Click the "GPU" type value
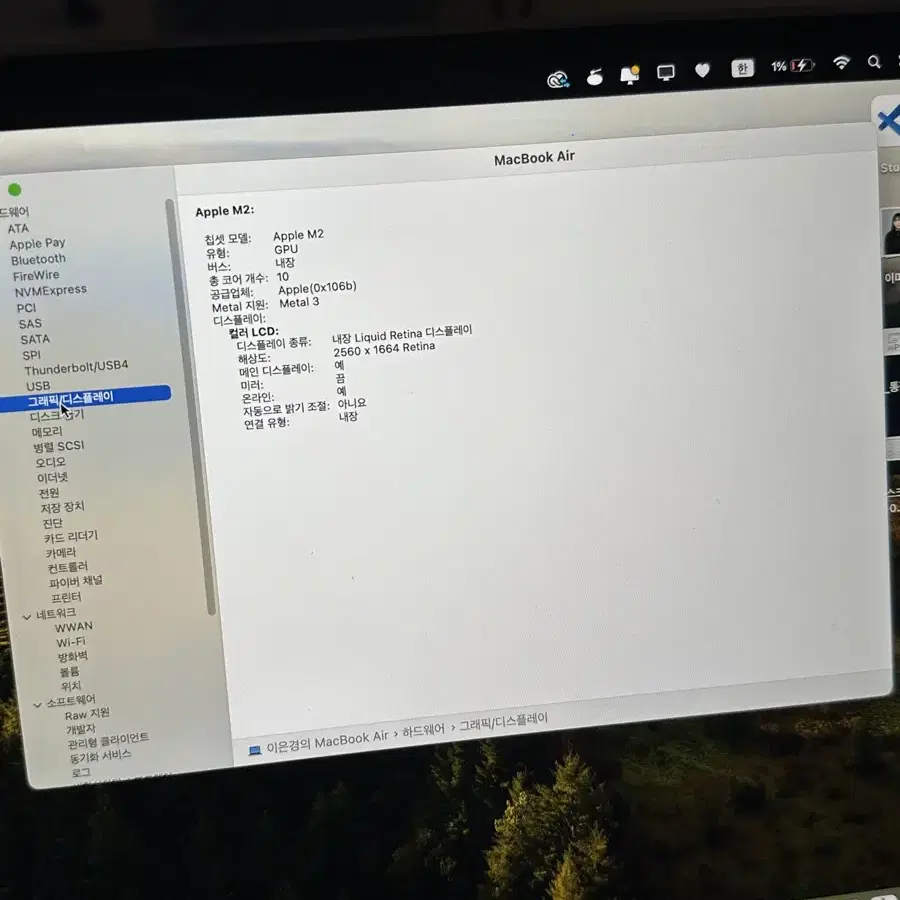 (286, 250)
